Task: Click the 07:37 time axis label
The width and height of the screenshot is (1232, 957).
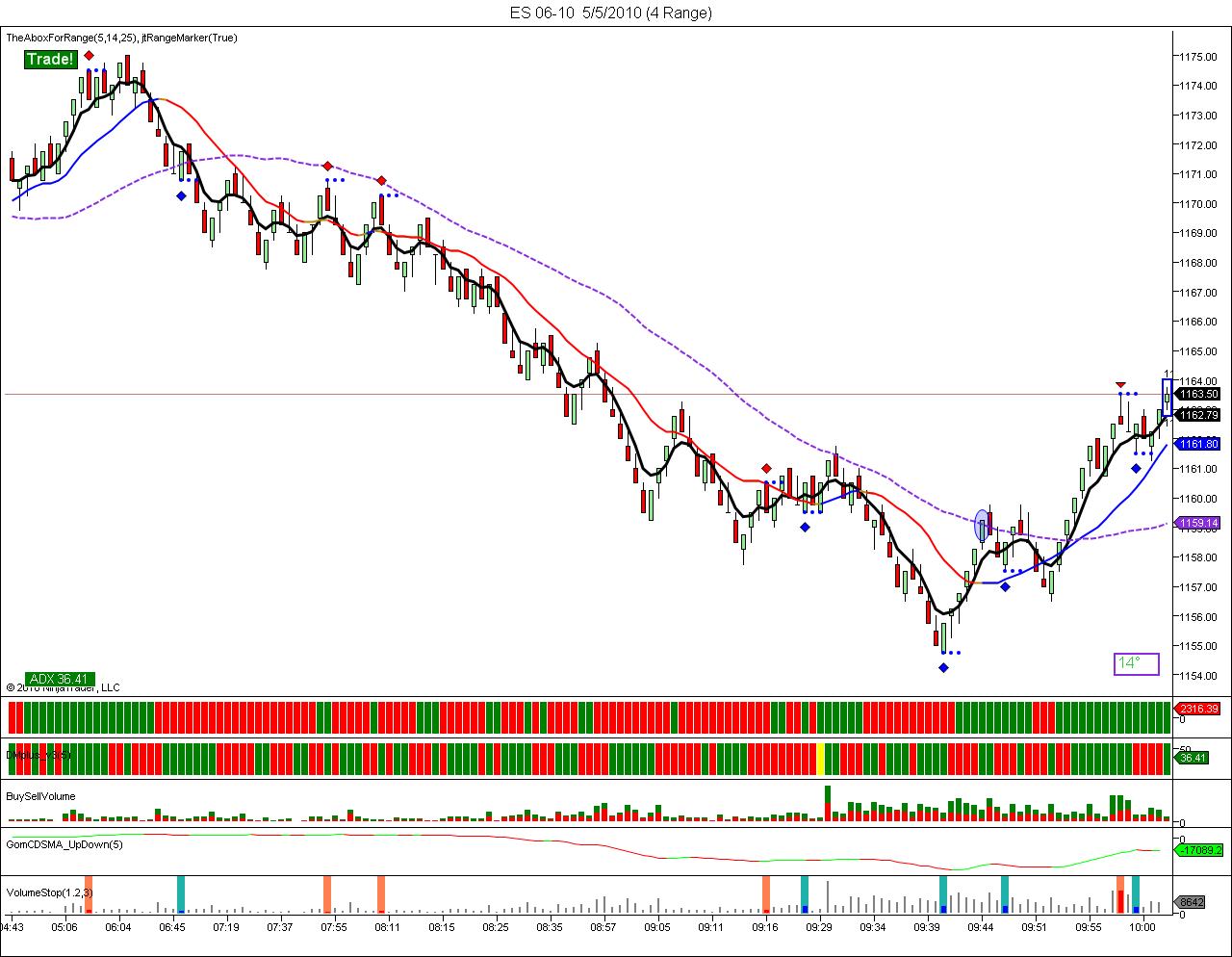Action: coord(280,927)
